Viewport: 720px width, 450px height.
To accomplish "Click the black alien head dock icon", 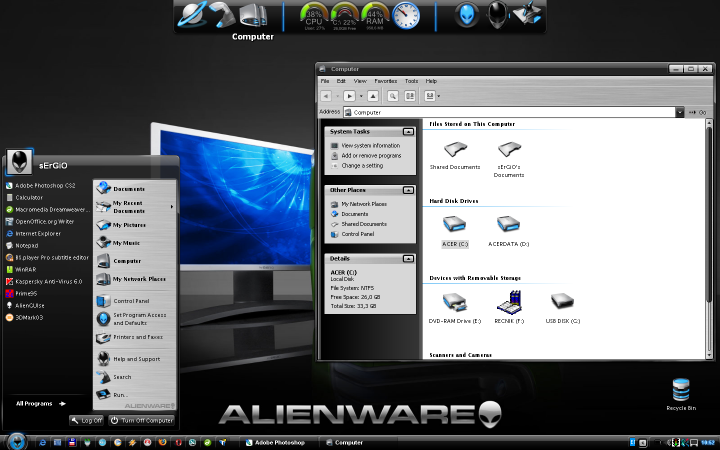I will pos(497,15).
